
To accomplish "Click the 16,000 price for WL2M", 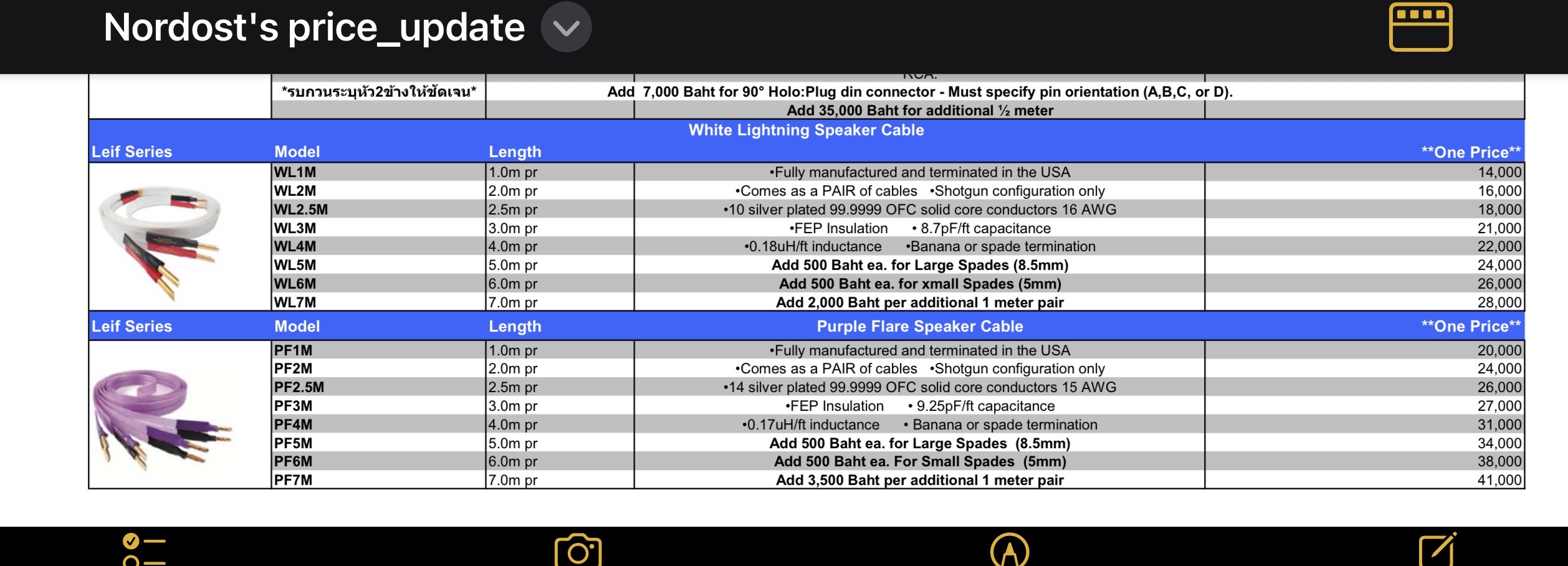I will pyautogui.click(x=1499, y=191).
